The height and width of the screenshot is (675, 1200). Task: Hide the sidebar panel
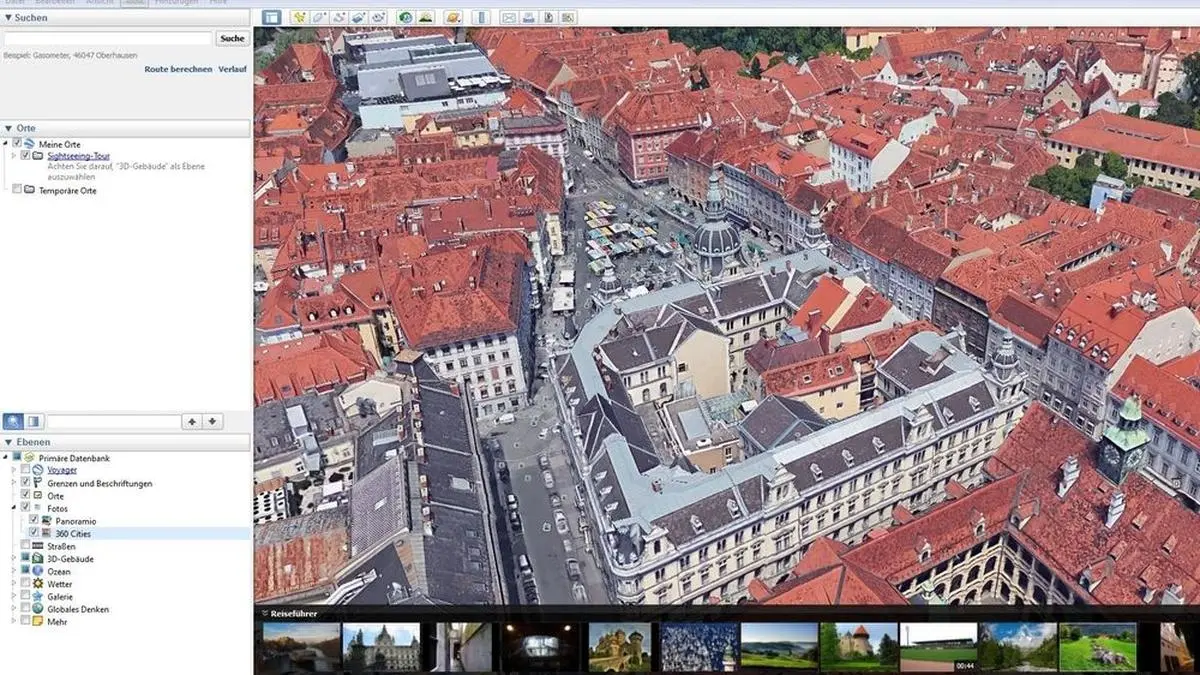pos(270,17)
